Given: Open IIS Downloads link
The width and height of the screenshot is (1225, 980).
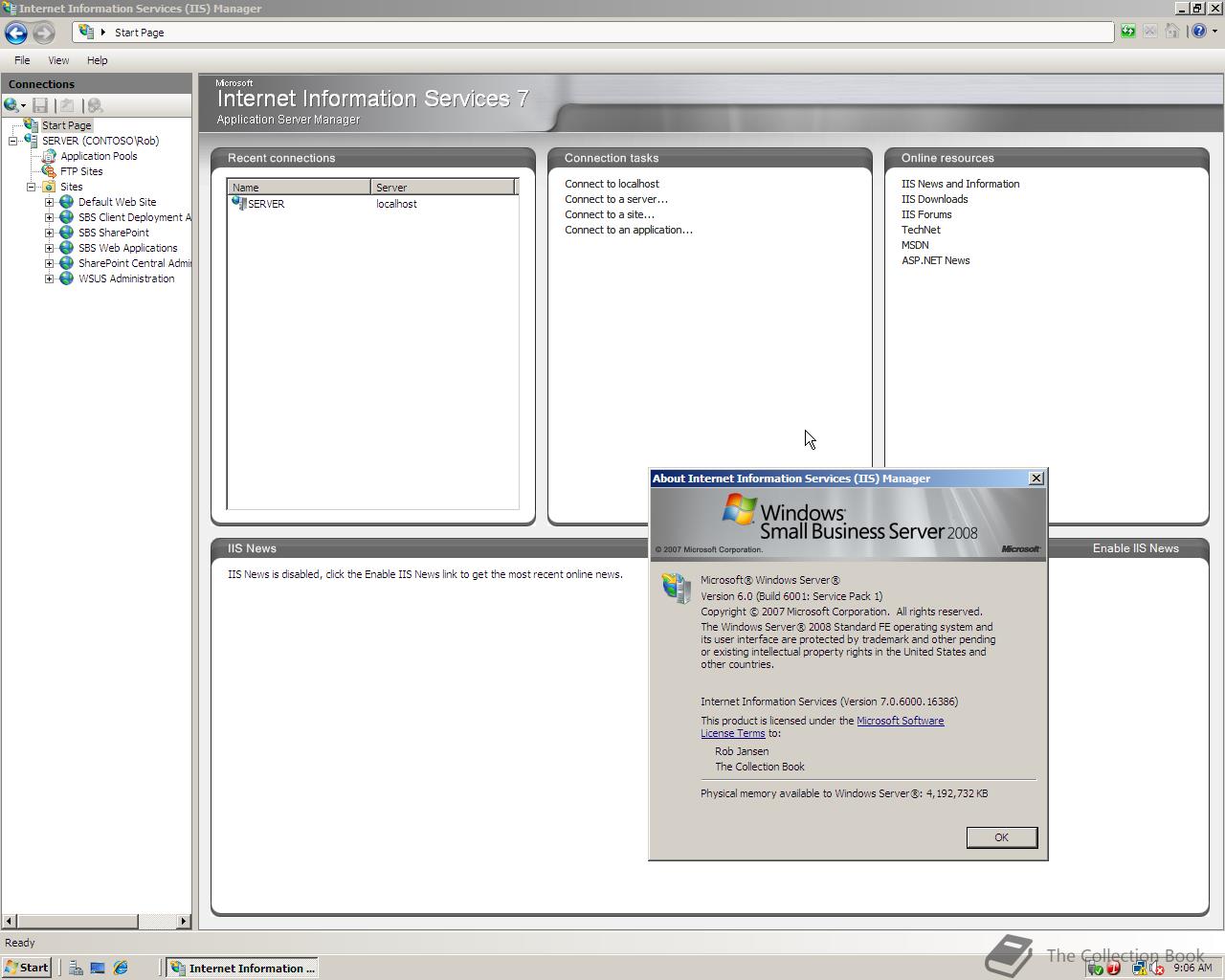Looking at the screenshot, I should pyautogui.click(x=934, y=199).
